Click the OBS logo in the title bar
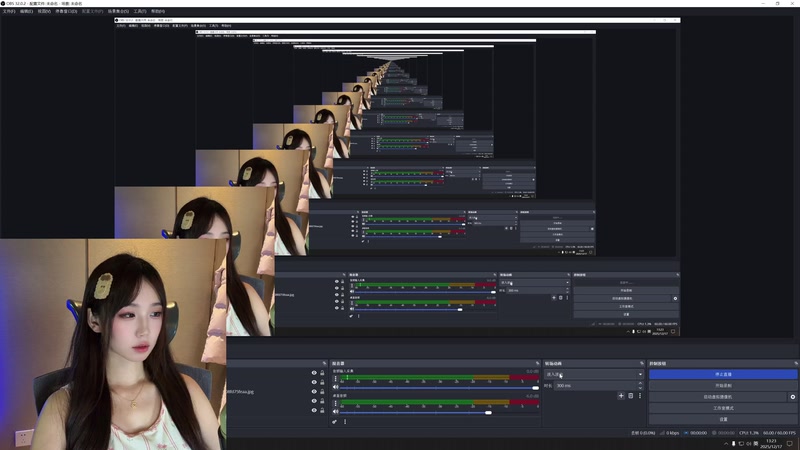This screenshot has height=450, width=800. click(x=3, y=3)
